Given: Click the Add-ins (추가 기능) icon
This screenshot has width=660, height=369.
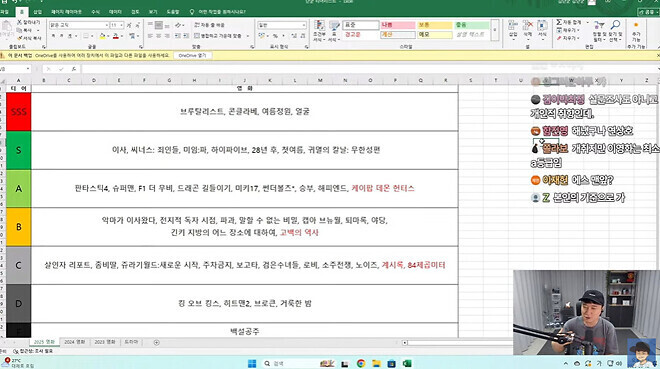Looking at the screenshot, I should (636, 30).
